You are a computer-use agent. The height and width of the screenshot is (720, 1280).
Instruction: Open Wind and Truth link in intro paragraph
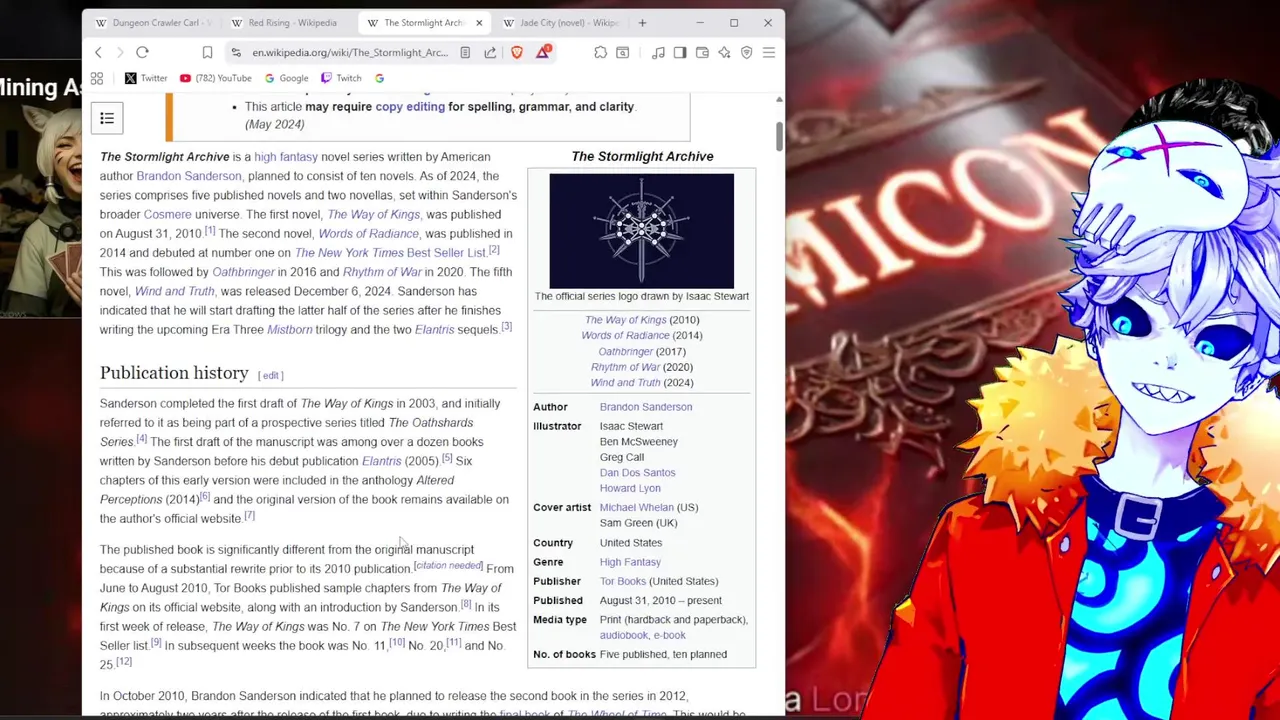click(174, 291)
